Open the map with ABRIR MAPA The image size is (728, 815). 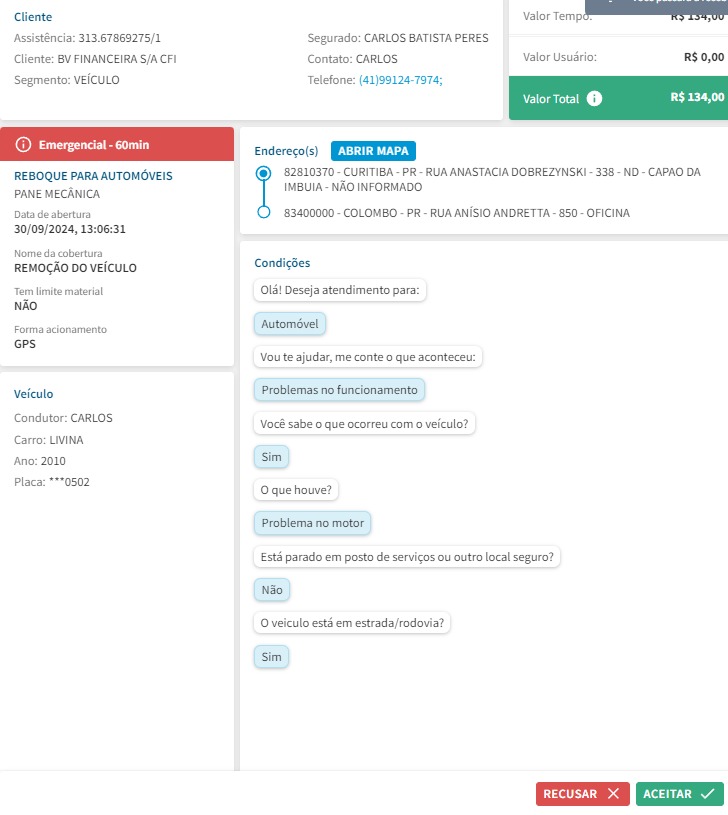[373, 151]
